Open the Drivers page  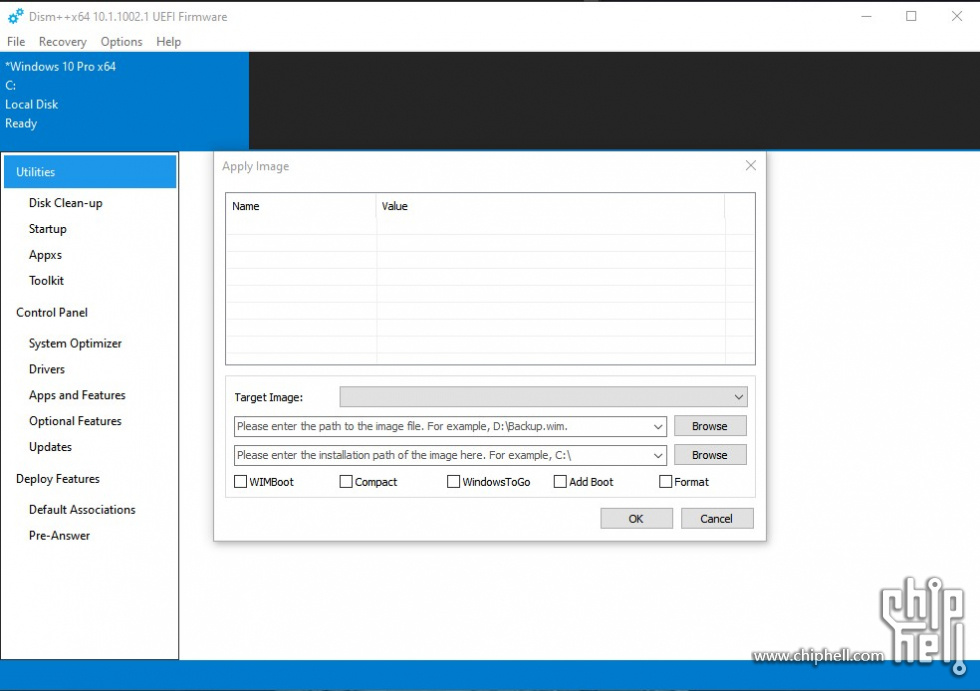click(x=47, y=369)
